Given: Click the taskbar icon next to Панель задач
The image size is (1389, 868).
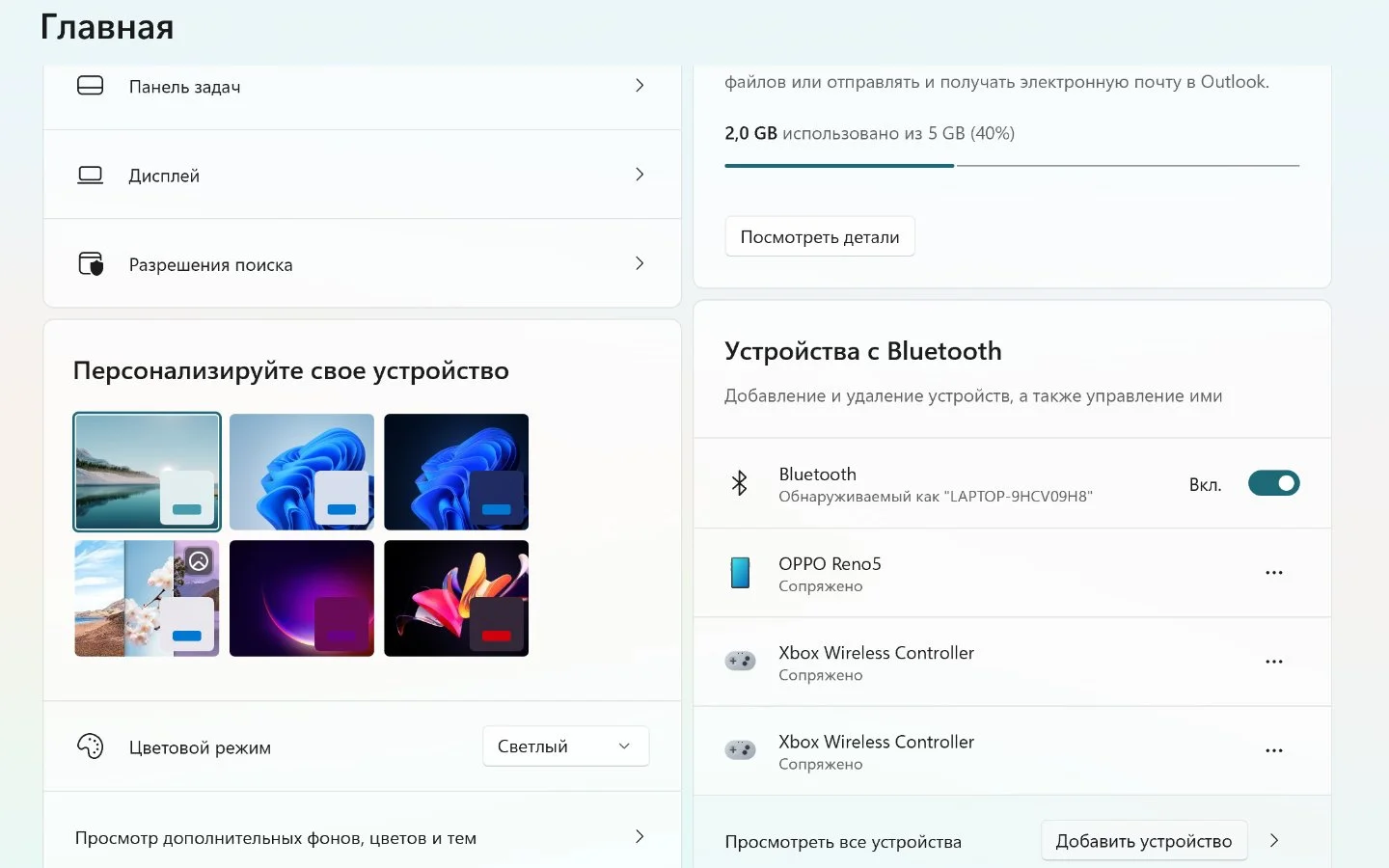Looking at the screenshot, I should 90,86.
